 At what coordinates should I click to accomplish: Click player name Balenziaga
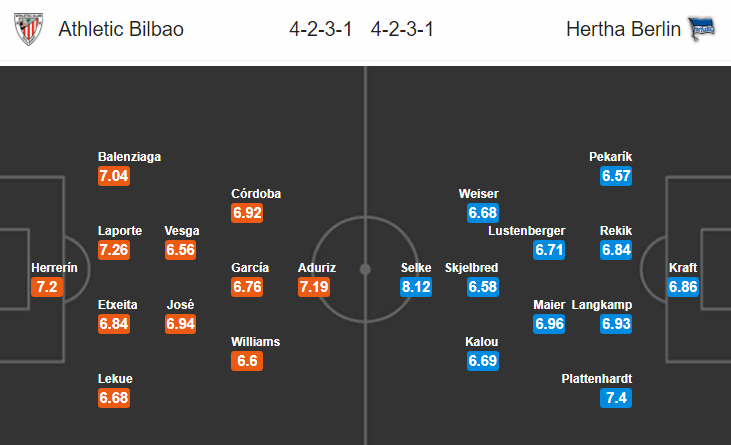(x=129, y=157)
